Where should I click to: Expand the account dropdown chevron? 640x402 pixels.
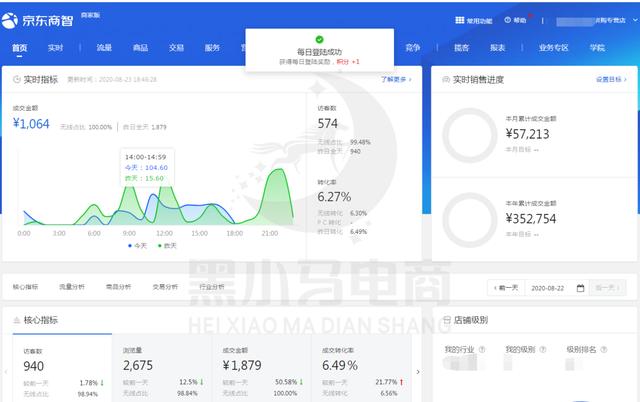coord(635,20)
